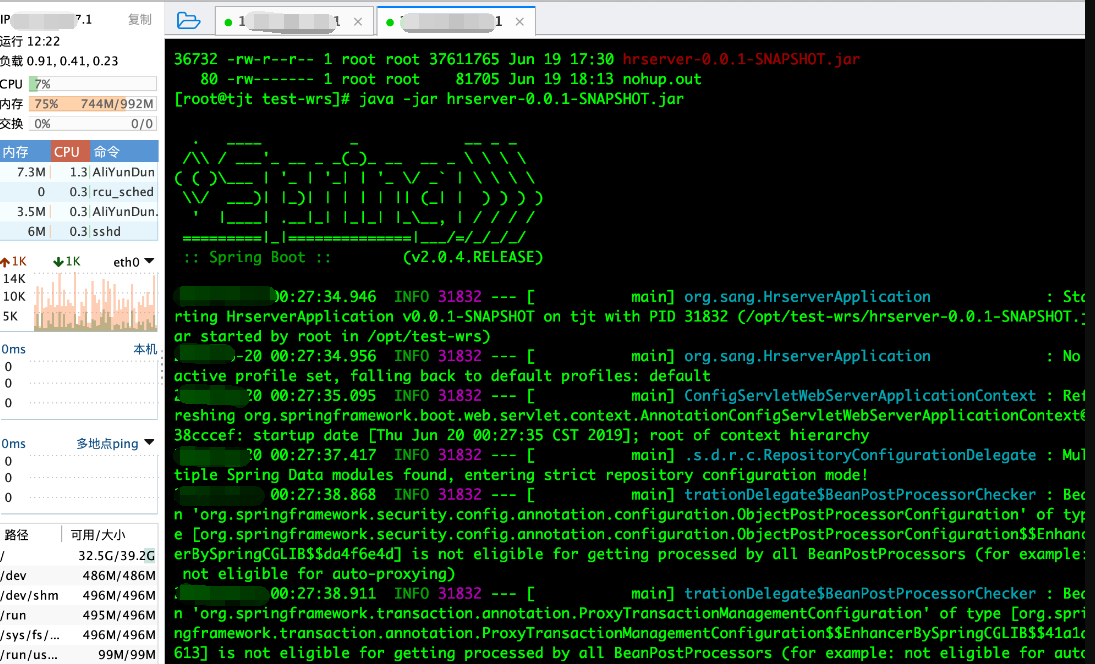Screen dimensions: 1095x664
Task: Copy the IP address via 复制
Action: click(x=139, y=20)
